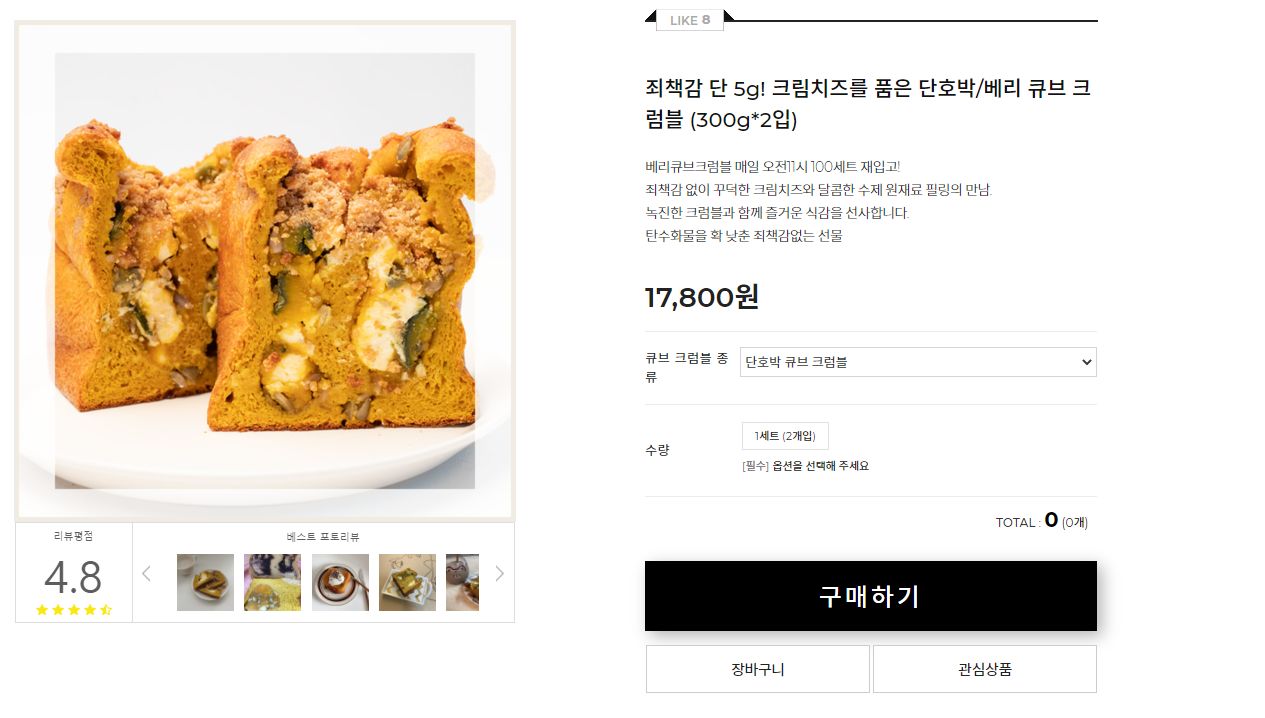Show previous best photo reviews

(x=146, y=573)
